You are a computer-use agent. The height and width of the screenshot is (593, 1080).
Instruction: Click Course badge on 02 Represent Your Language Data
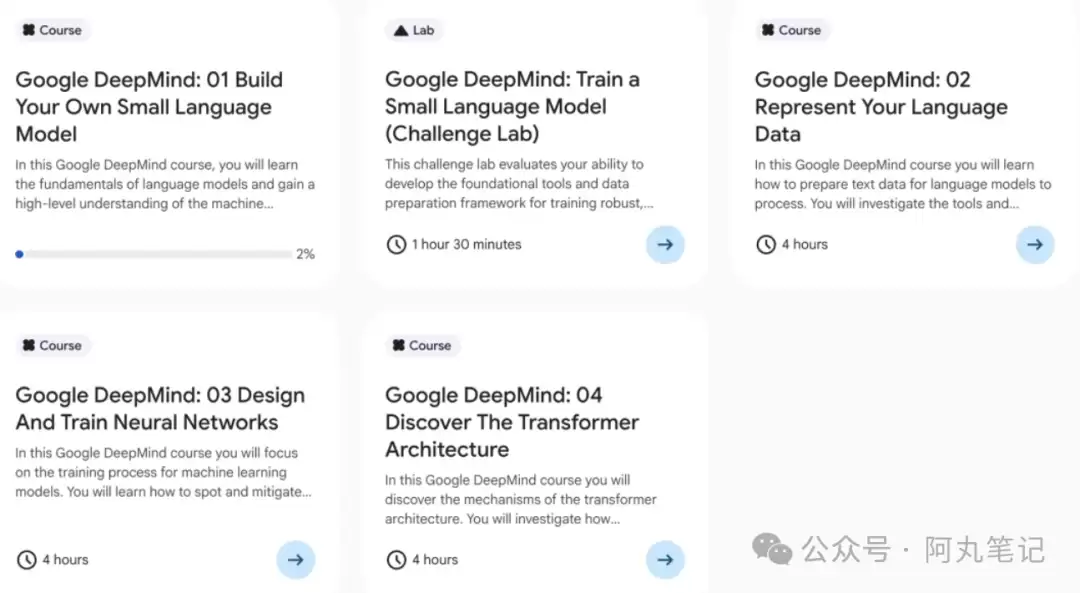click(791, 30)
